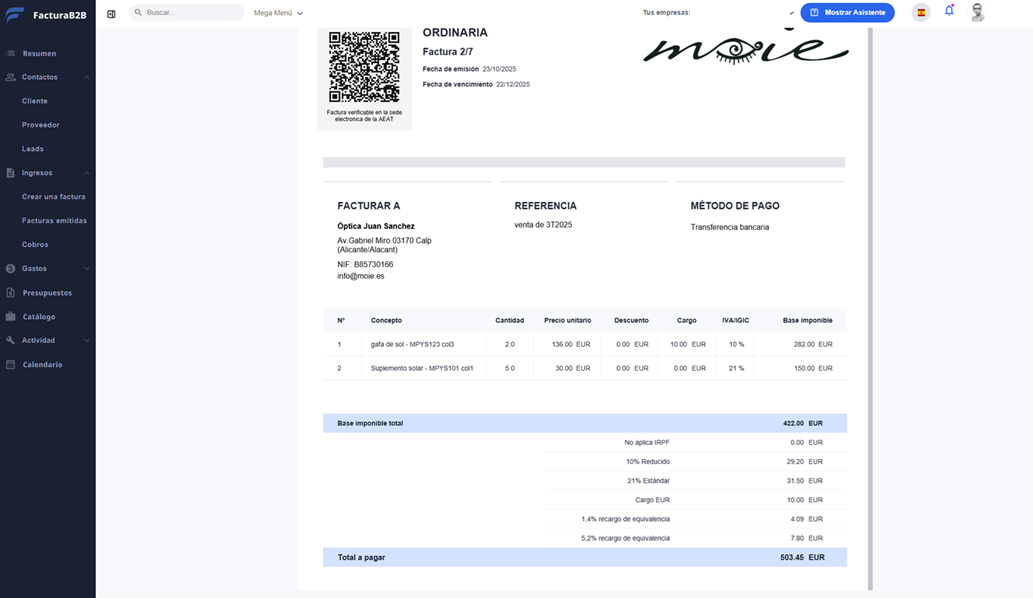Click the Calendario calendar icon
Image resolution: width=1033 pixels, height=598 pixels.
(x=10, y=365)
